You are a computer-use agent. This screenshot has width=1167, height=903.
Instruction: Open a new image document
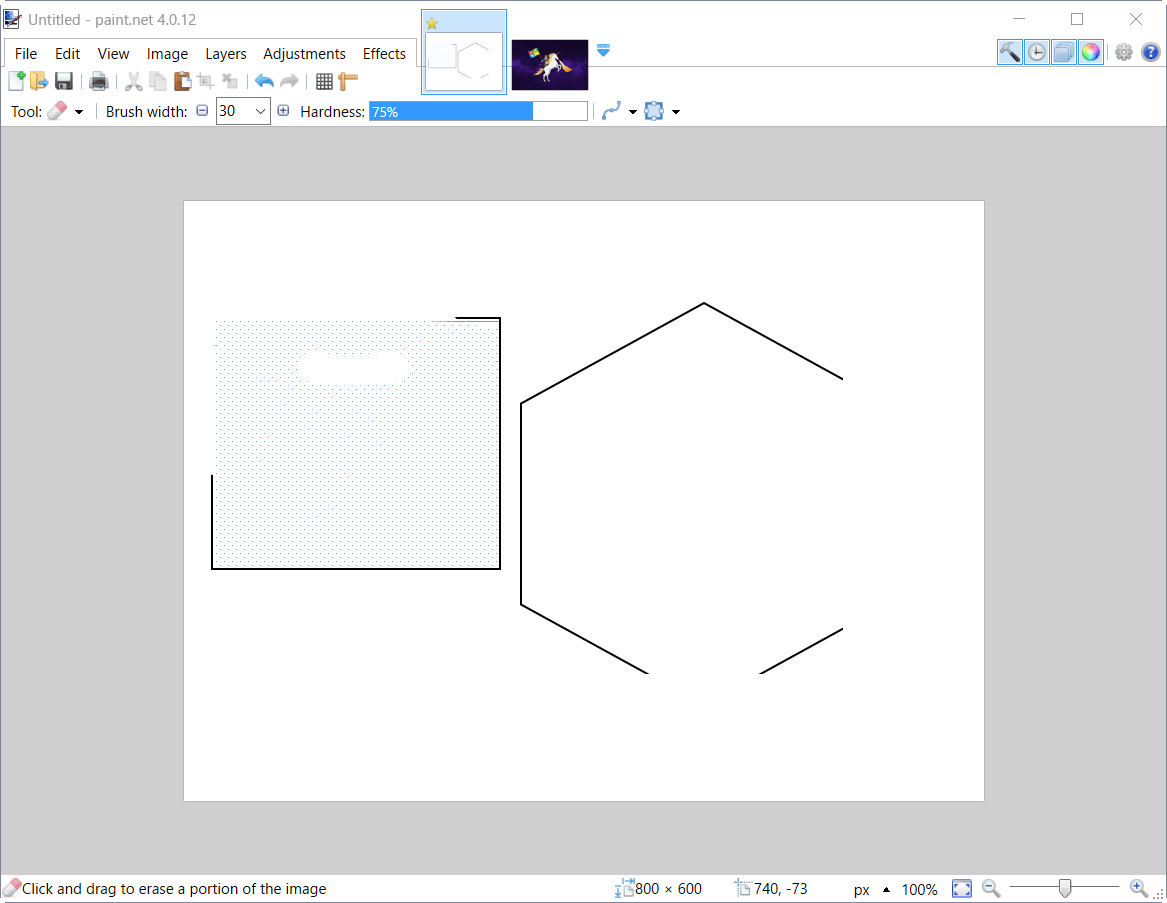tap(15, 81)
